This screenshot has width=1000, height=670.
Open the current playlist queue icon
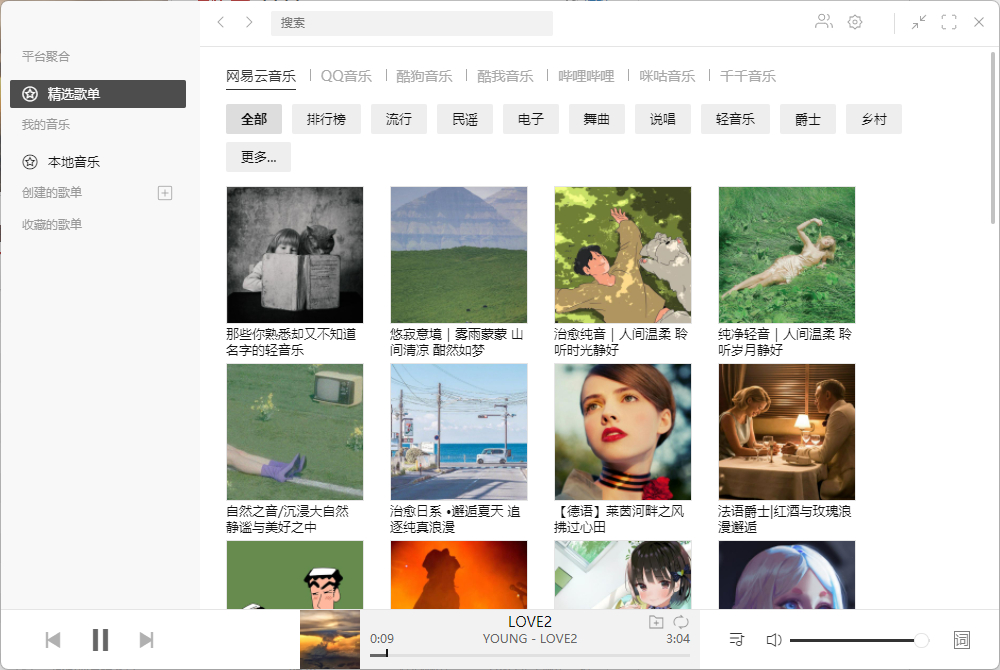[x=737, y=639]
